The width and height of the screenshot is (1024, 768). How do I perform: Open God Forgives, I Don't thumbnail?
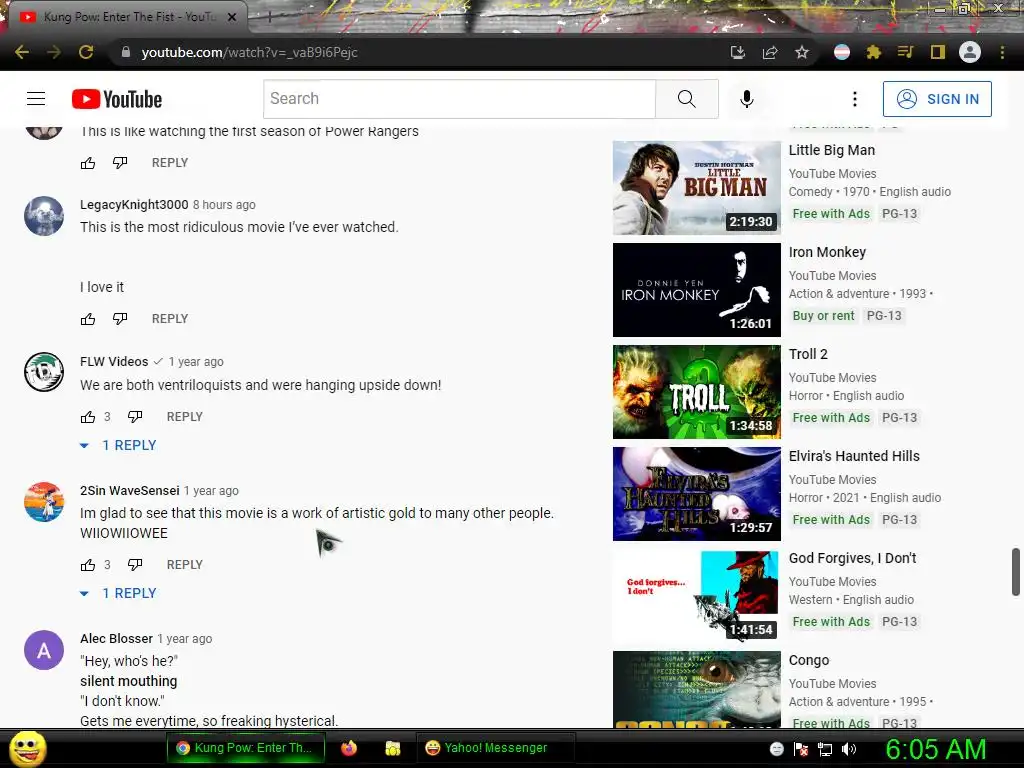pos(697,596)
